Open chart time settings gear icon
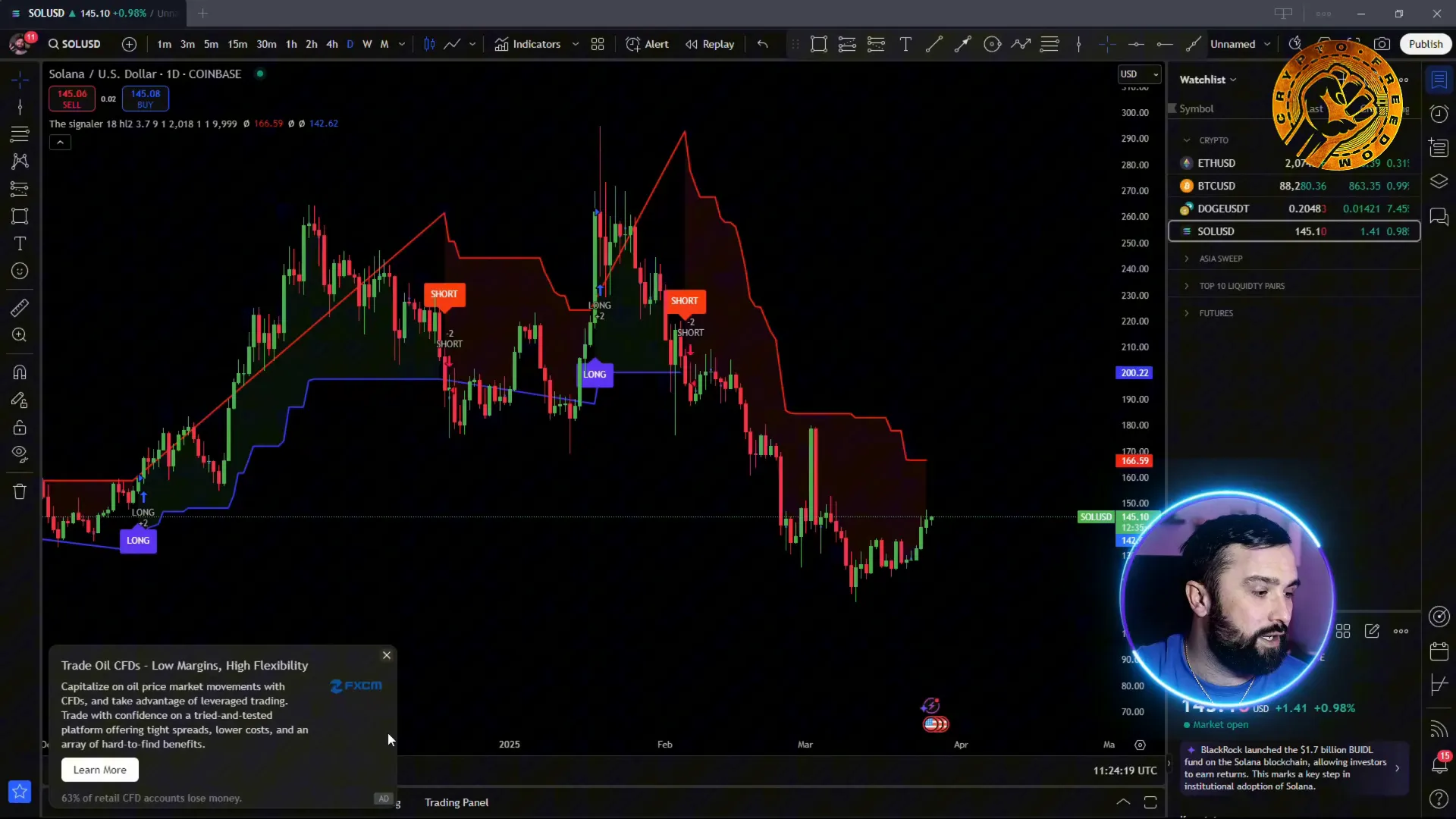Screen dimensions: 1456x819 click(1140, 745)
